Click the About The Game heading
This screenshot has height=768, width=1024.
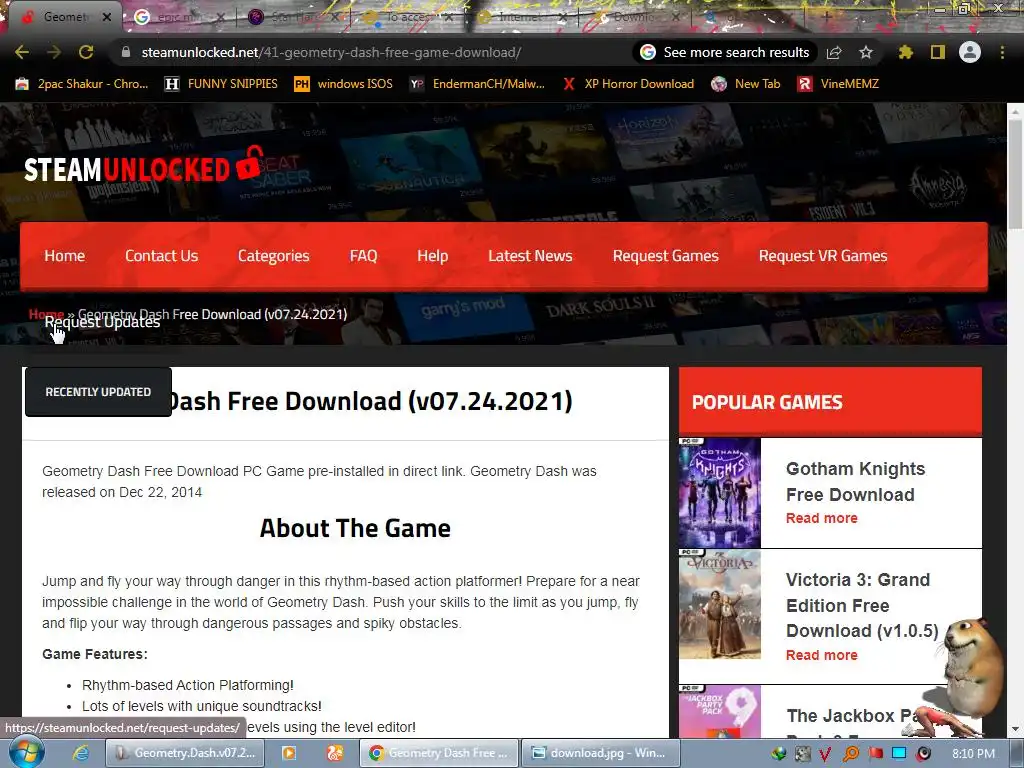[x=355, y=528]
